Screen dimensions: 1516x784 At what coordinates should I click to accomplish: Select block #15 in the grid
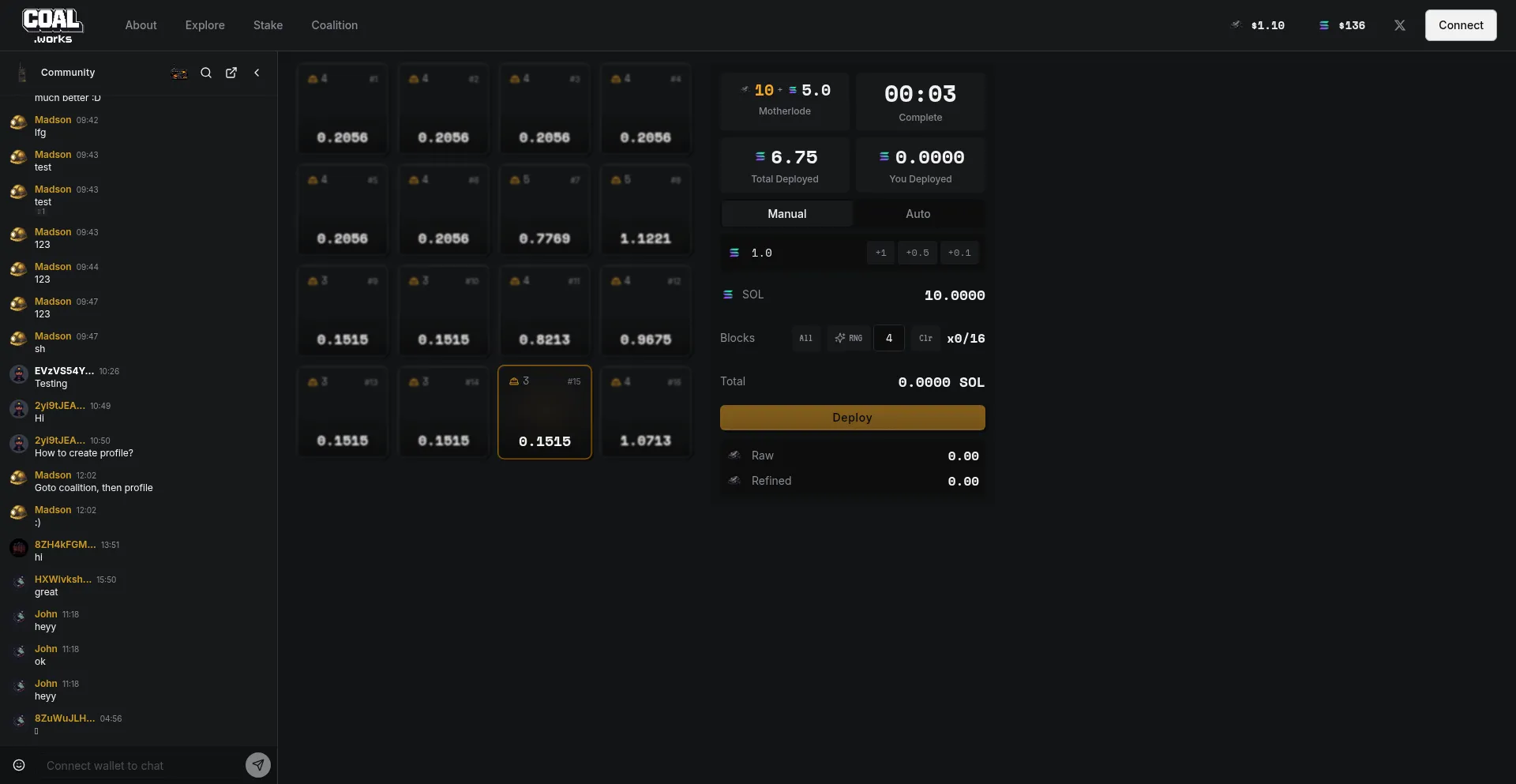coord(545,411)
